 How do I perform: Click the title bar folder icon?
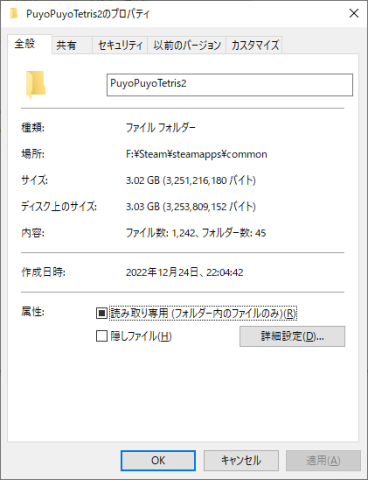click(x=14, y=14)
